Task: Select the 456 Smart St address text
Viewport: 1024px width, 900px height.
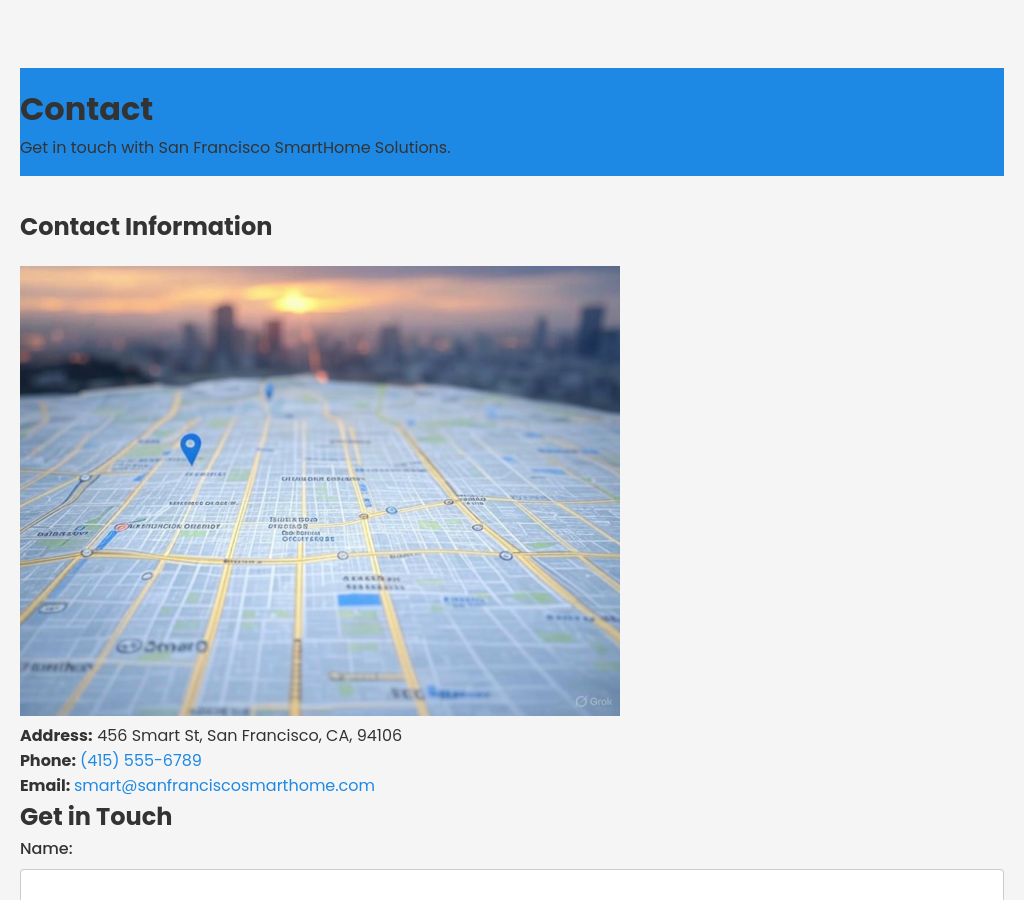Action: click(x=249, y=736)
